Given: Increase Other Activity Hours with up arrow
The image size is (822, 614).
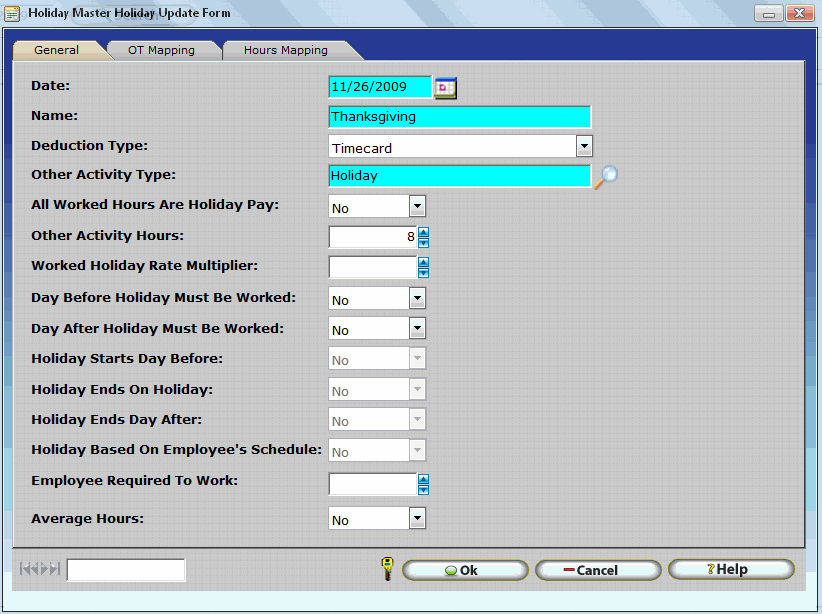Looking at the screenshot, I should [x=424, y=232].
